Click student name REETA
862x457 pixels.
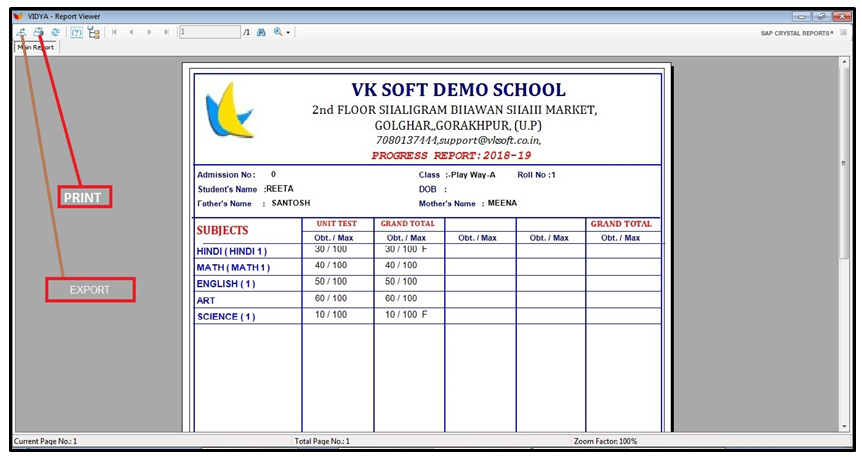tap(280, 189)
